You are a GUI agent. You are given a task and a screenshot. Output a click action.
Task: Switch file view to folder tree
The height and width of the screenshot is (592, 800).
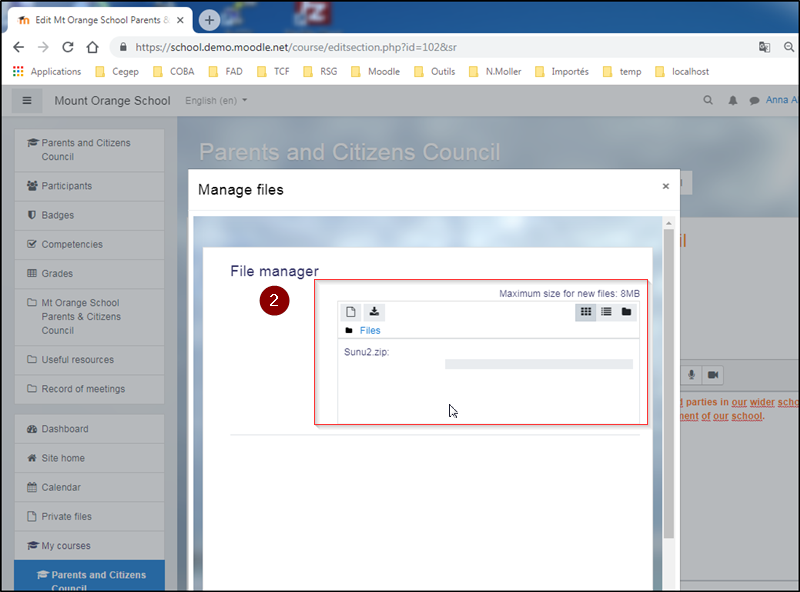tap(626, 312)
